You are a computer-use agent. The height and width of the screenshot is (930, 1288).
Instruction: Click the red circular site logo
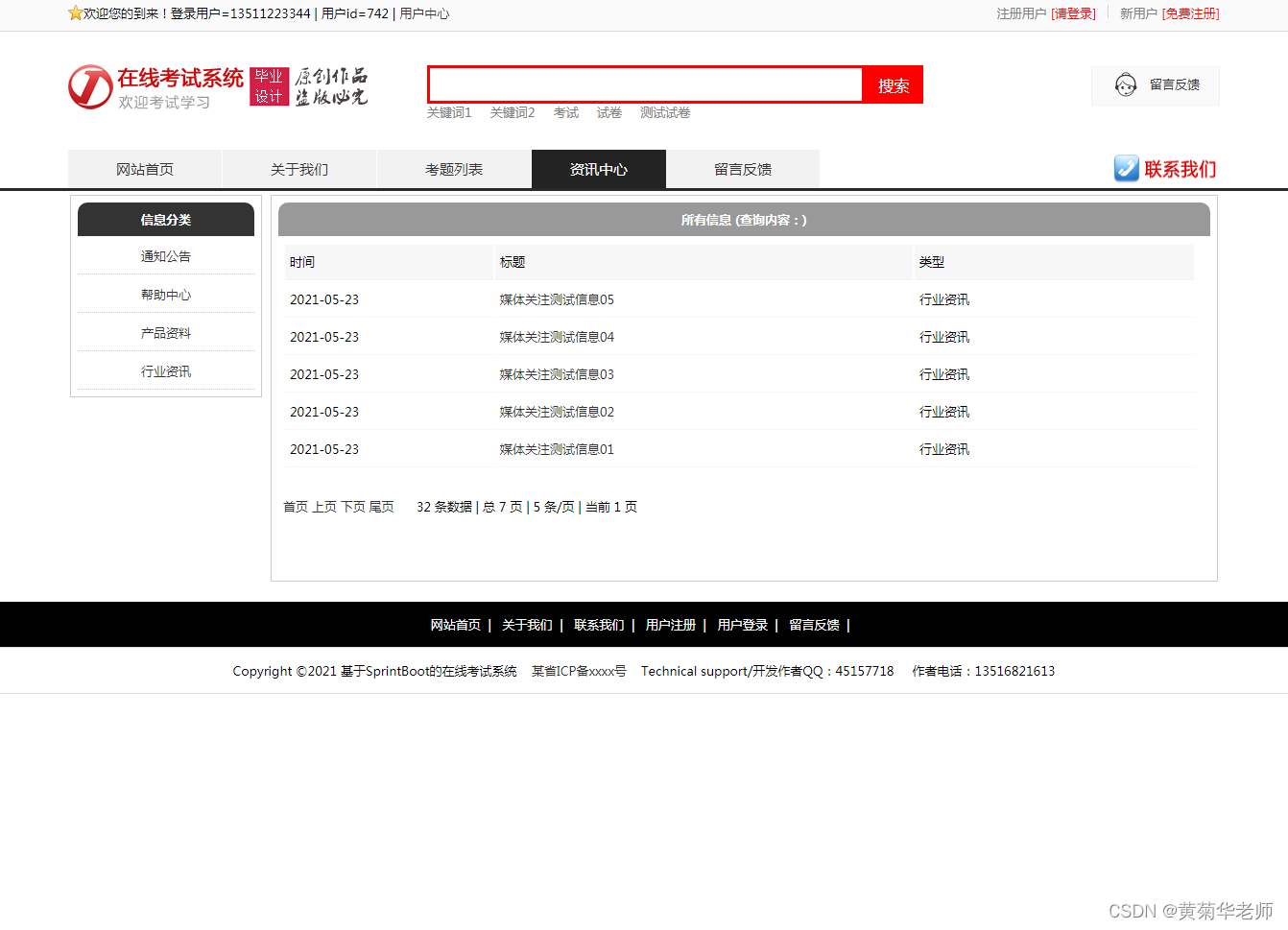[90, 87]
